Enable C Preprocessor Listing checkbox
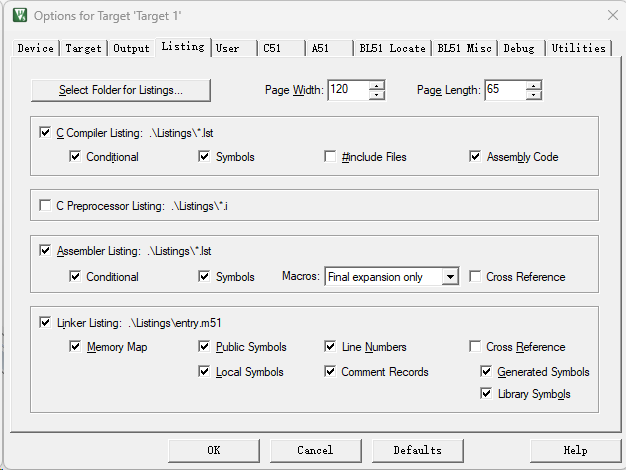Screen dimensions: 626x470 coord(44,206)
